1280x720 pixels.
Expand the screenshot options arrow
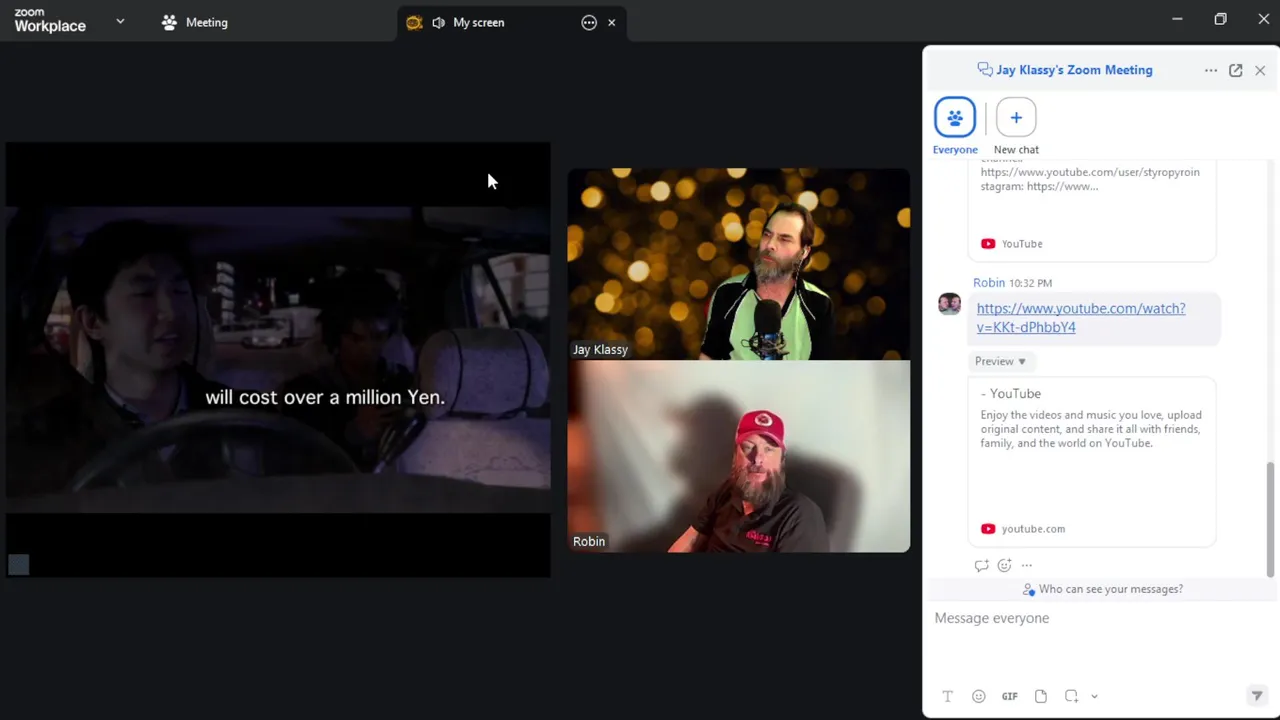tap(1094, 697)
